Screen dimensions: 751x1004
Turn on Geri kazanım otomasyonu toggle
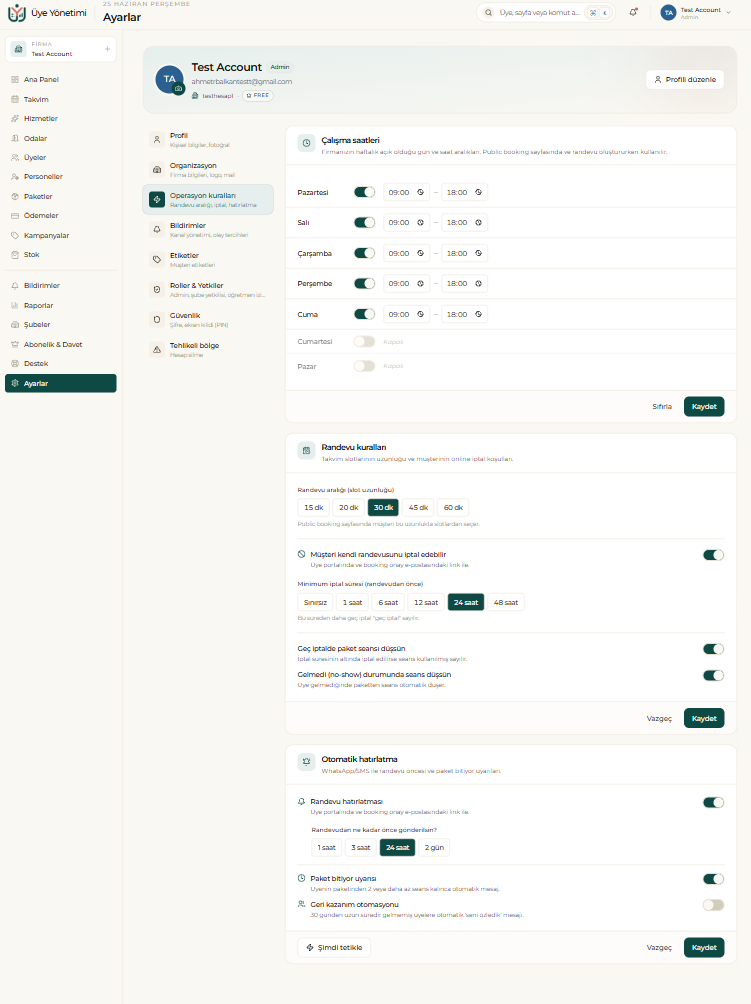coord(713,905)
